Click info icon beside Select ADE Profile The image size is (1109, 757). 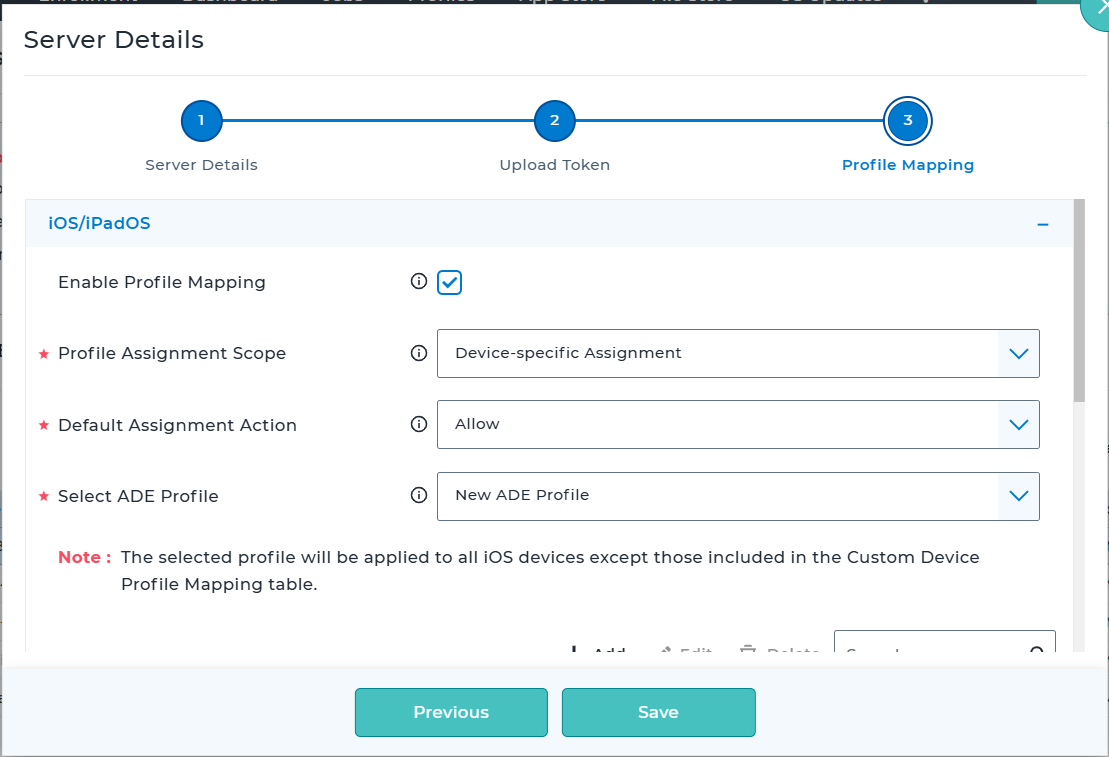click(x=419, y=495)
